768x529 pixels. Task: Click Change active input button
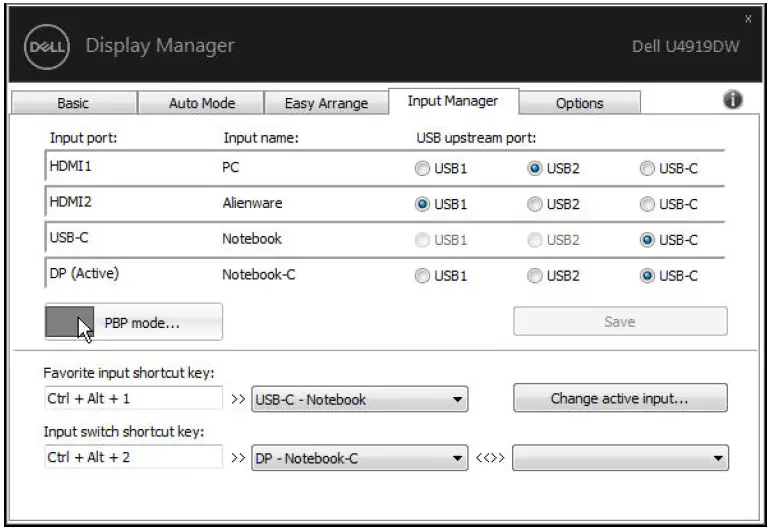point(620,398)
